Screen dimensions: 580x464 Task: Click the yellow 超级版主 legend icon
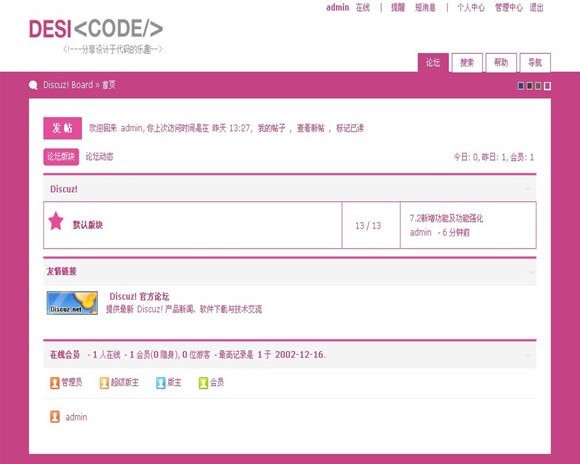[x=104, y=383]
